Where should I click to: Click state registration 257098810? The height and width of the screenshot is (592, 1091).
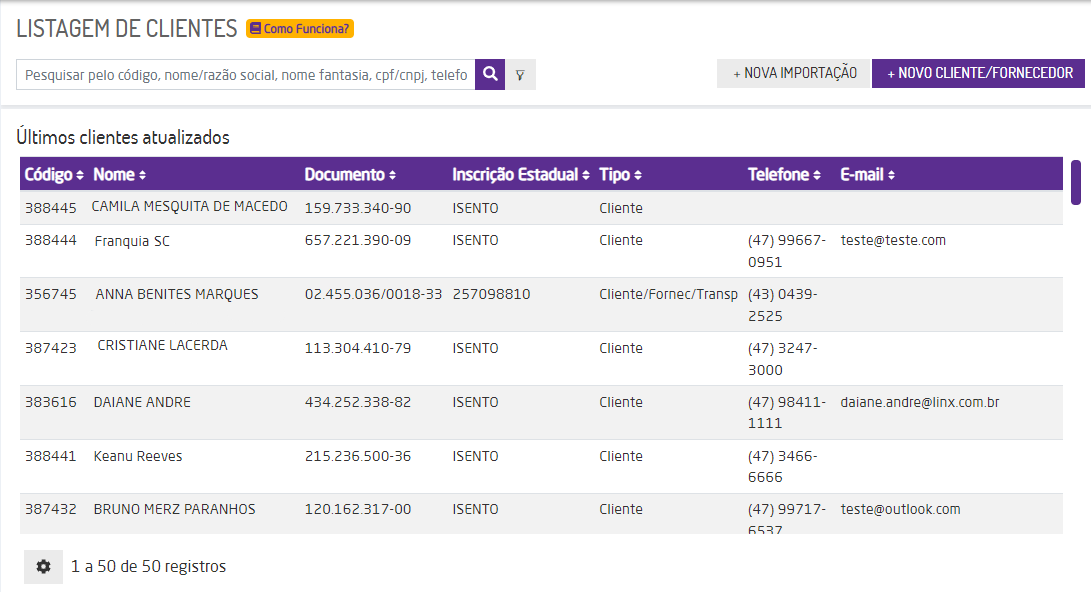tap(491, 294)
